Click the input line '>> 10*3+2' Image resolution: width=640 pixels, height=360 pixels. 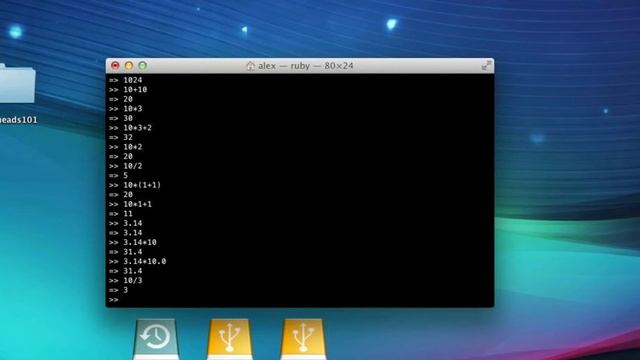[130, 128]
